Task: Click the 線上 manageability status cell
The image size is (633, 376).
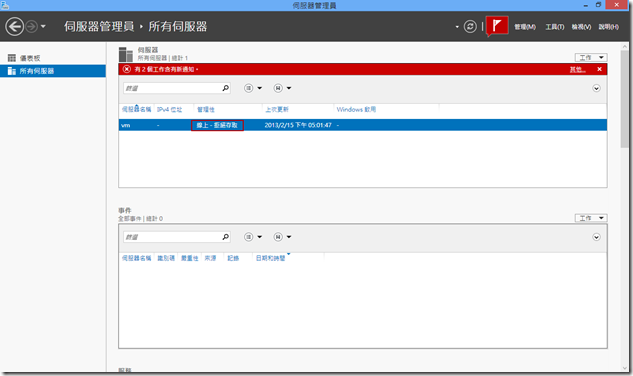Action: point(217,125)
